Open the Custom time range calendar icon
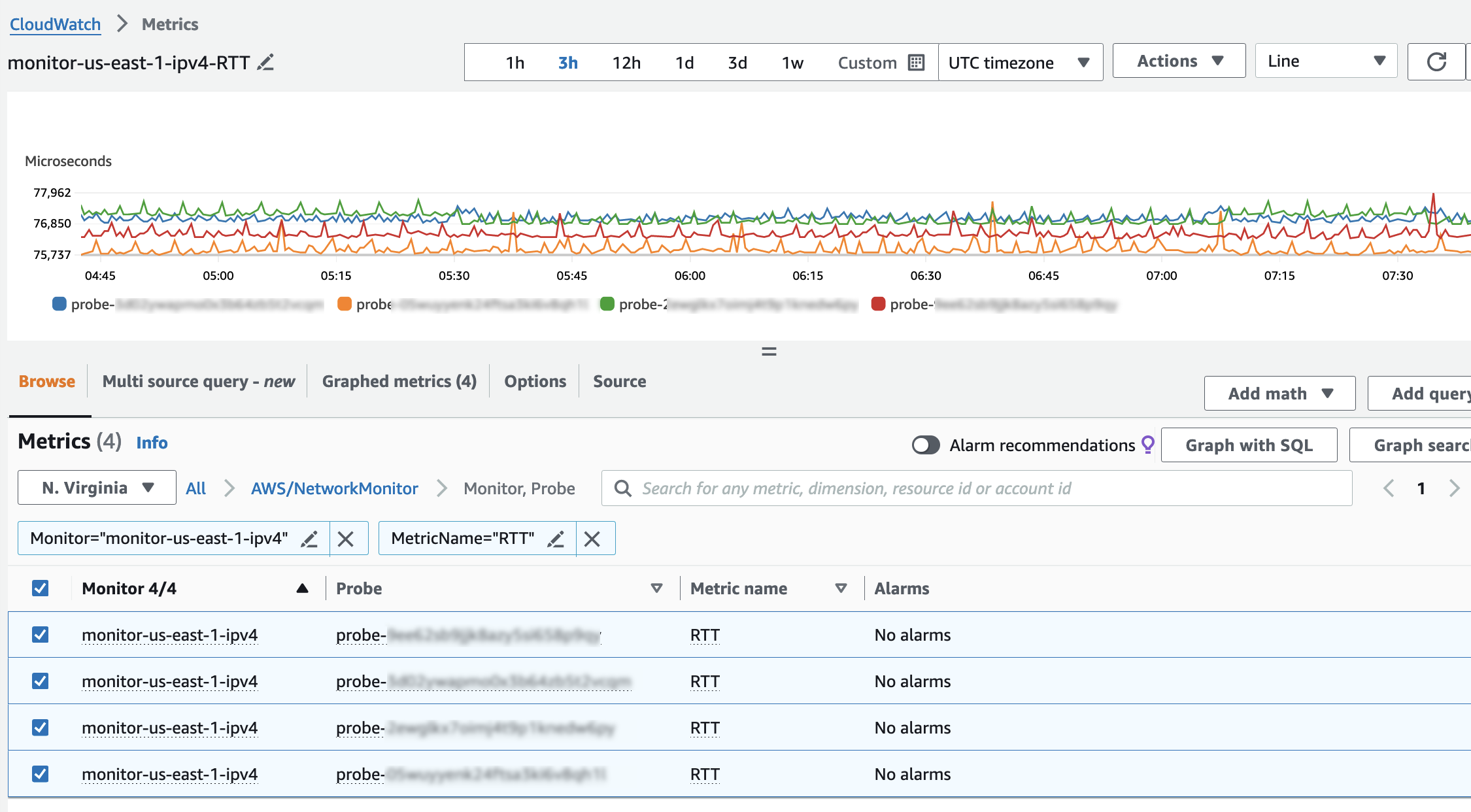 pyautogui.click(x=916, y=63)
